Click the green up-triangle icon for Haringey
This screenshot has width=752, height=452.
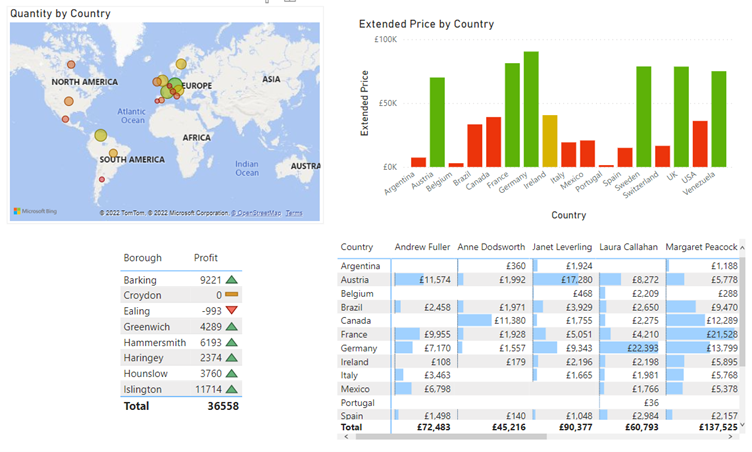click(x=232, y=358)
